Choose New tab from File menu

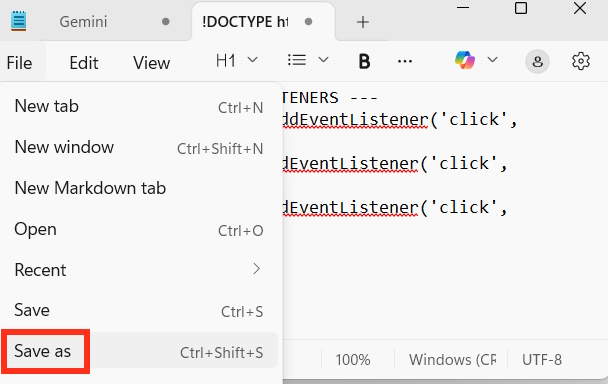click(140, 107)
